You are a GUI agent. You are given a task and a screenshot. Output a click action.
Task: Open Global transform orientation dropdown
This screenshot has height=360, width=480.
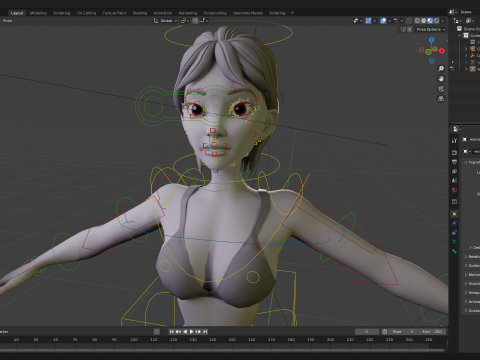(166, 21)
